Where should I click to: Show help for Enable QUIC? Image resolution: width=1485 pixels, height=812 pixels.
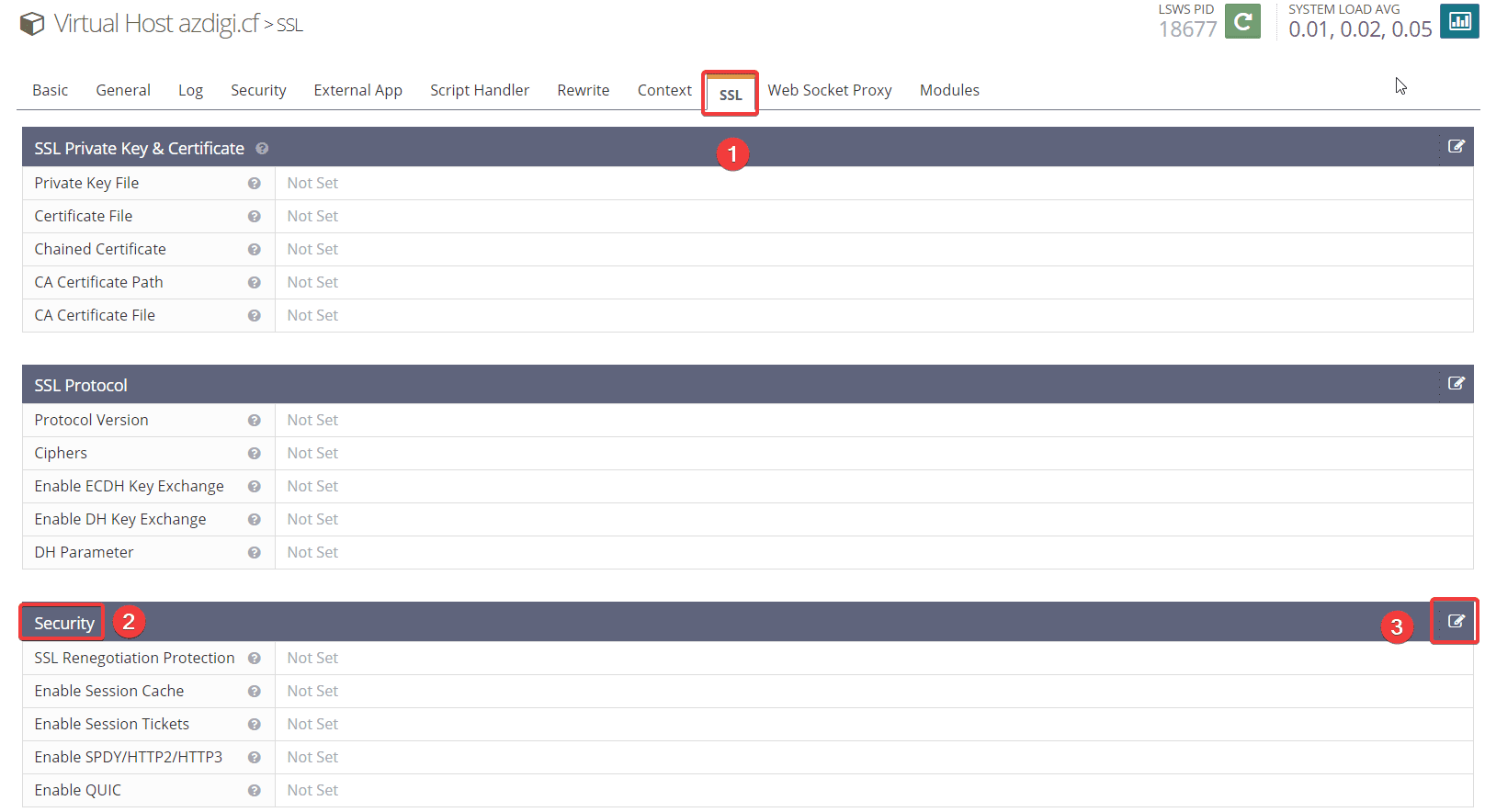pos(255,791)
